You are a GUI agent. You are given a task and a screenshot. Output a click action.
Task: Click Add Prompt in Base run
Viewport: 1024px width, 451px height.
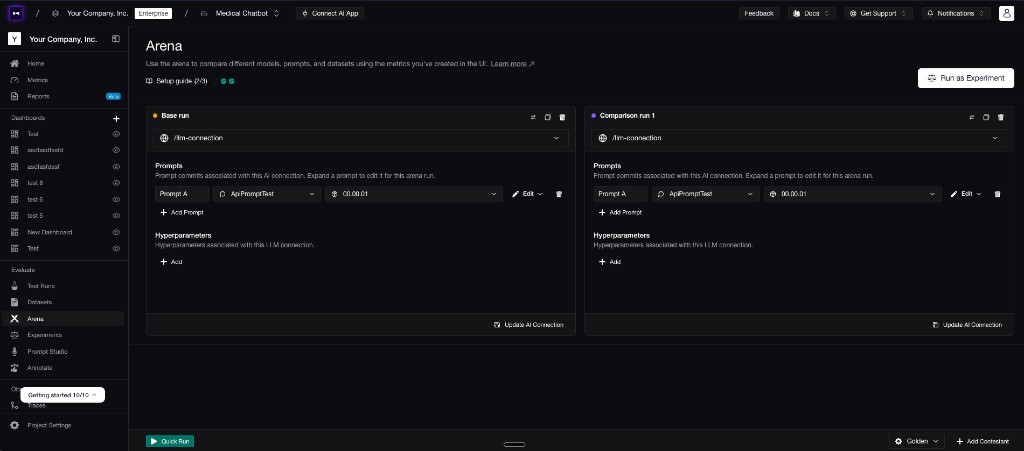pos(182,213)
